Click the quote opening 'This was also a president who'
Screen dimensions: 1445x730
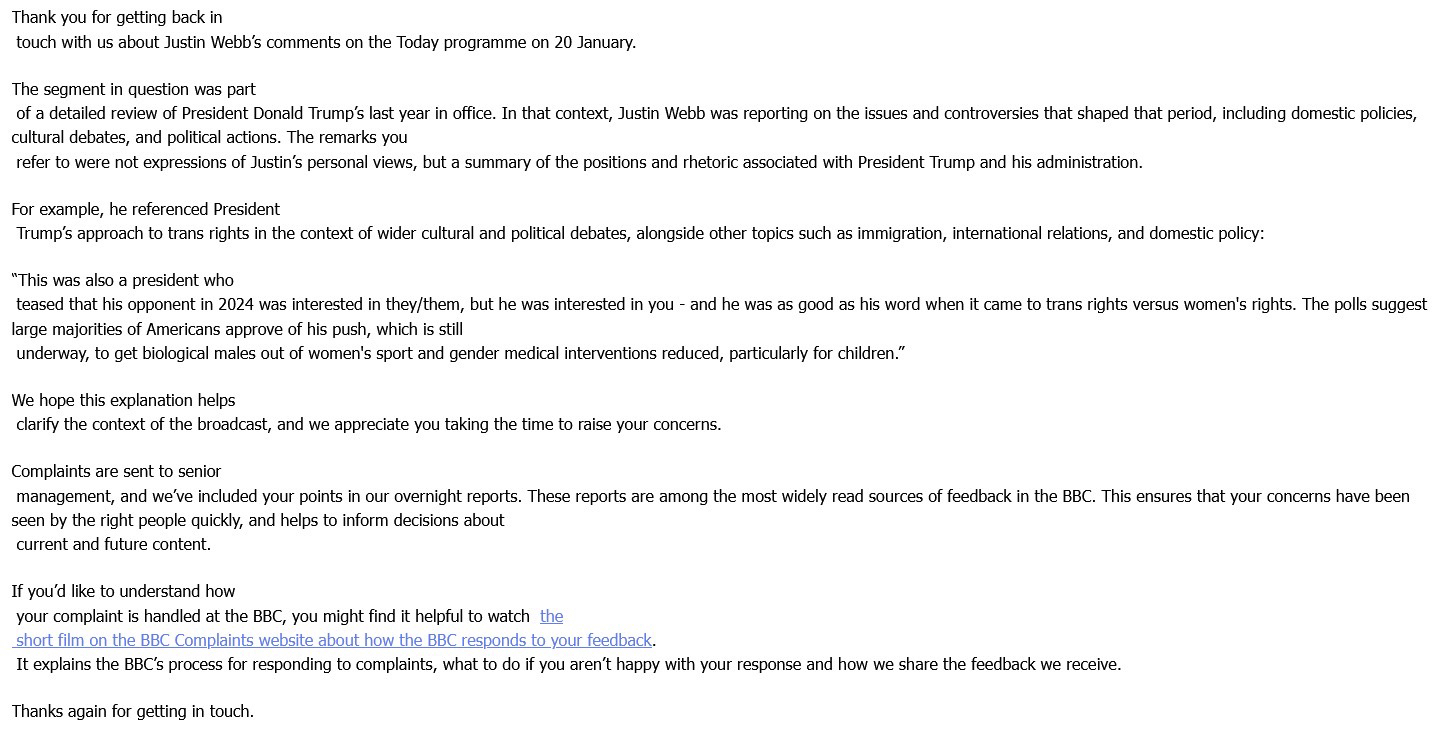pos(122,280)
